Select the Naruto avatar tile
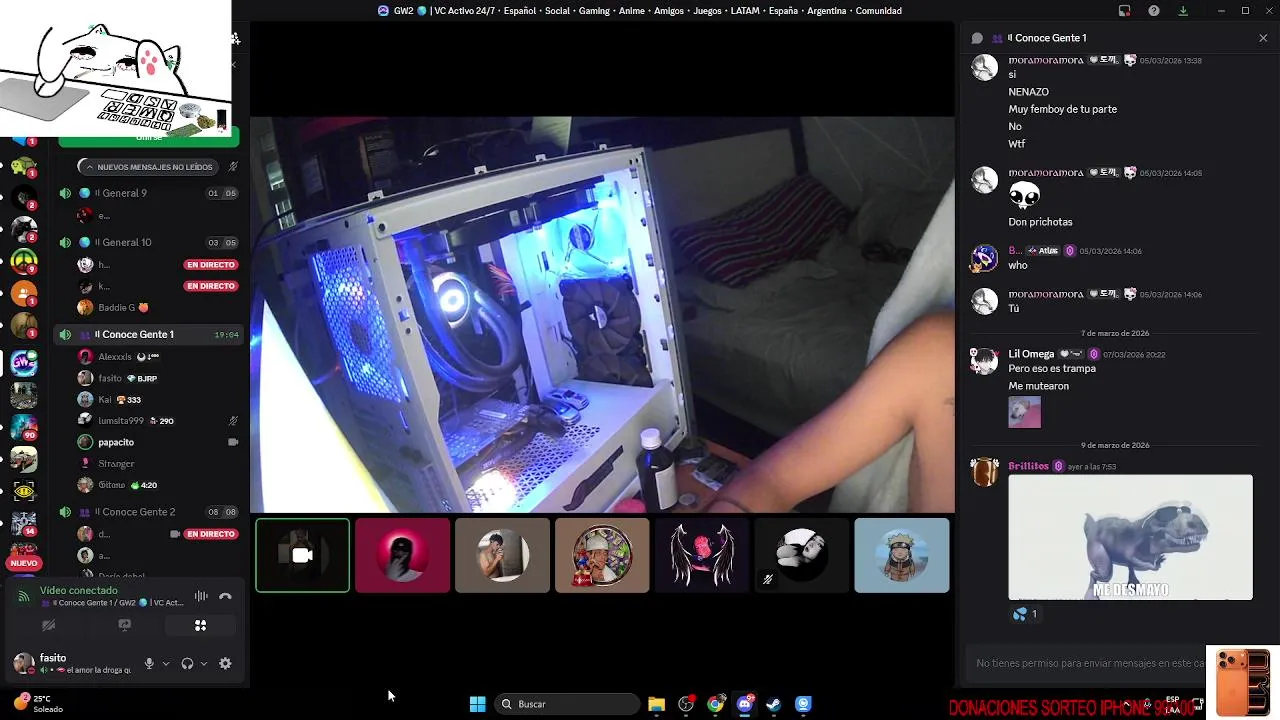The image size is (1280, 720). 902,555
